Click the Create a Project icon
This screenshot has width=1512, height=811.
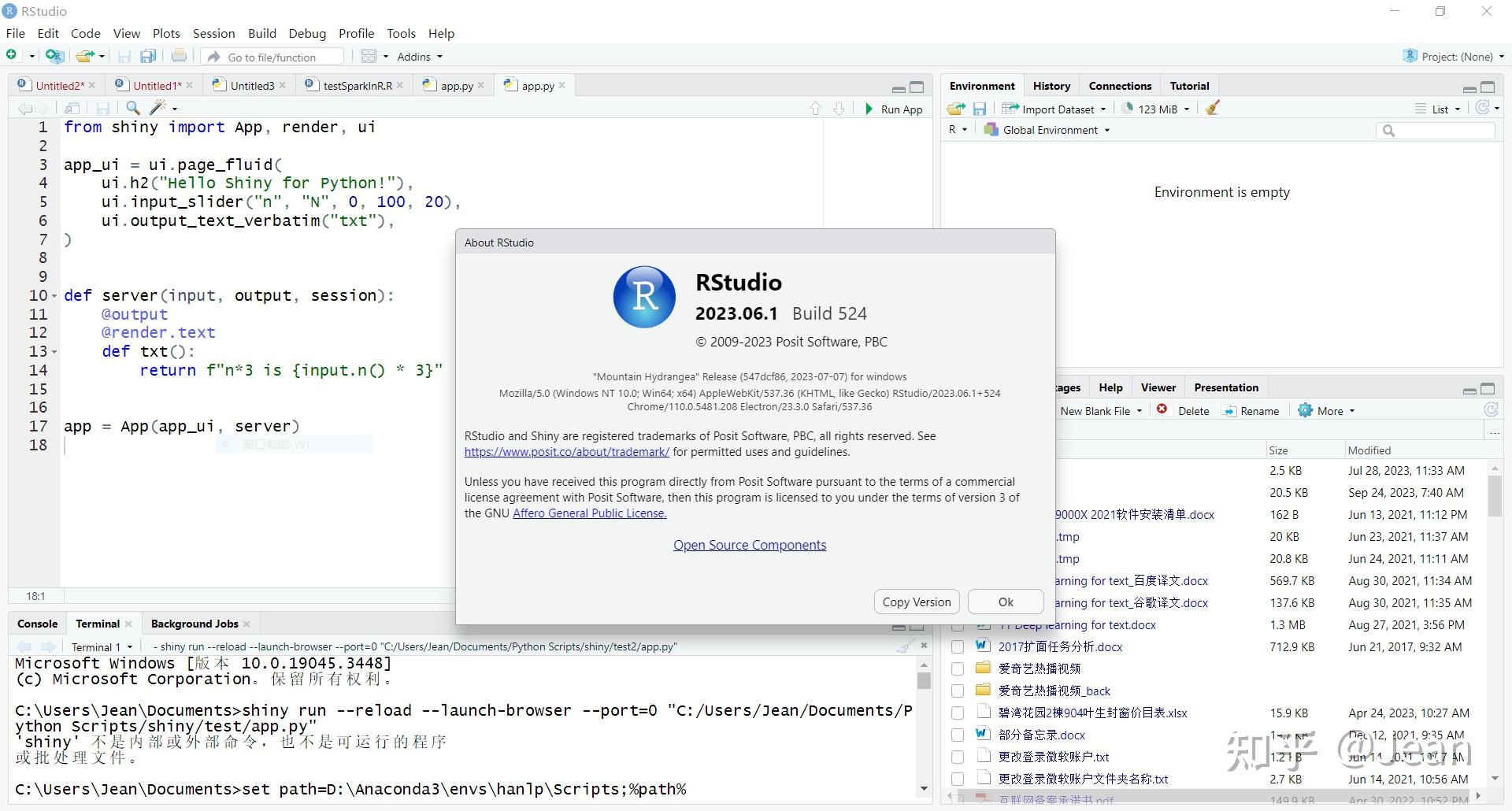tap(54, 56)
